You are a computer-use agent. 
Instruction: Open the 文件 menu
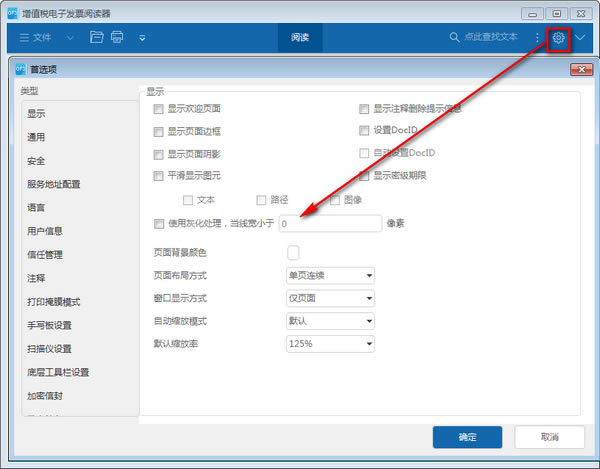click(x=35, y=37)
